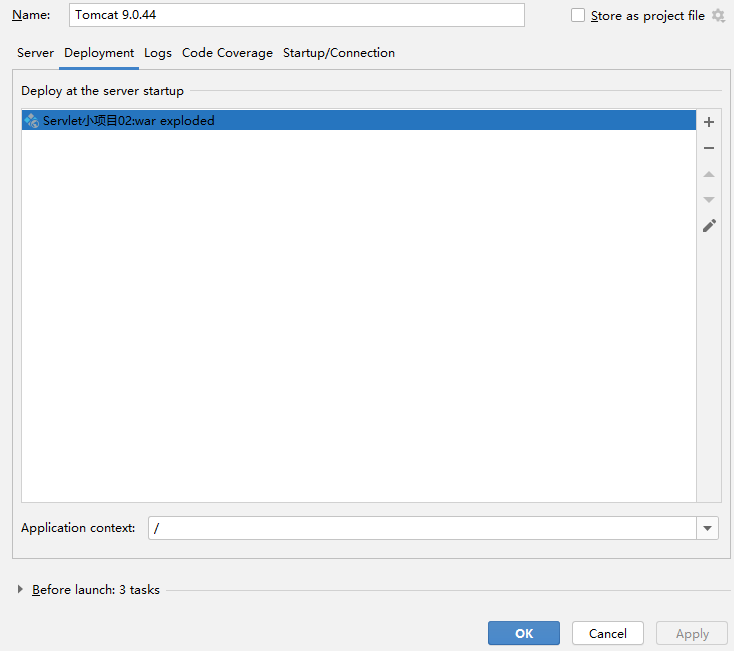Click Deploy at the server startup heading
The image size is (734, 651).
(x=103, y=91)
